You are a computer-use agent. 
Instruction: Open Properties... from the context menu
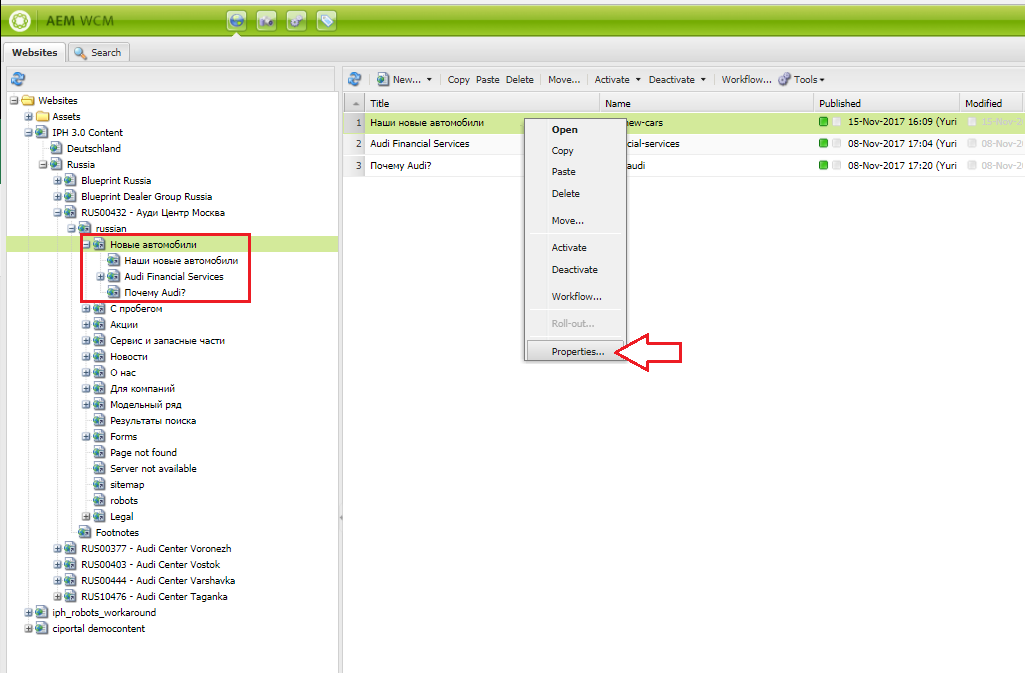coord(575,352)
